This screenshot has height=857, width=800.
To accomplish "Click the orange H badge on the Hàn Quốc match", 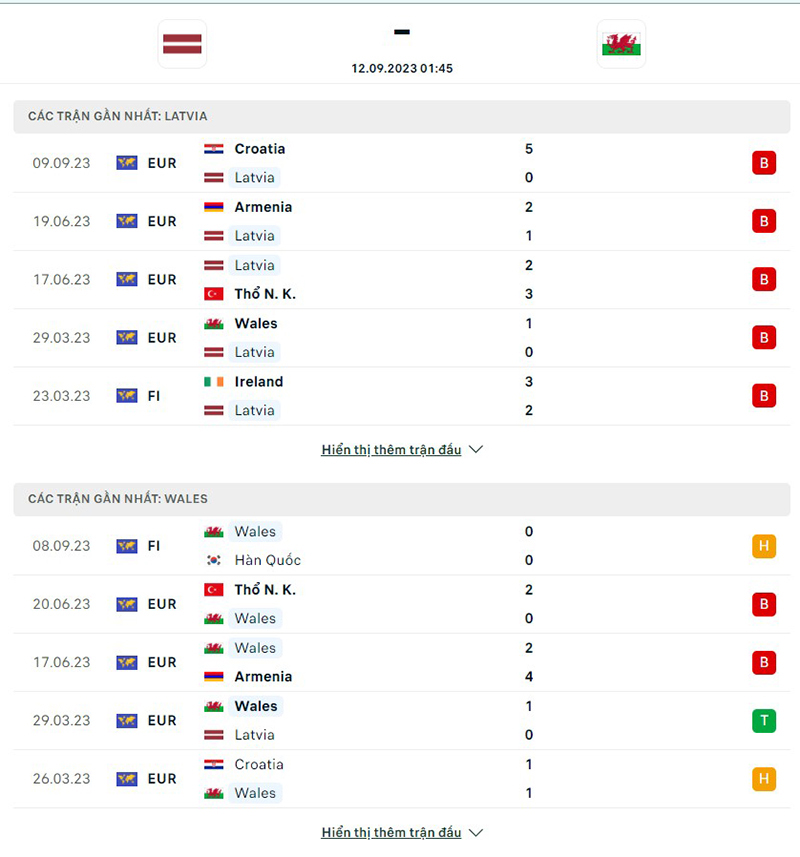I will pyautogui.click(x=764, y=546).
